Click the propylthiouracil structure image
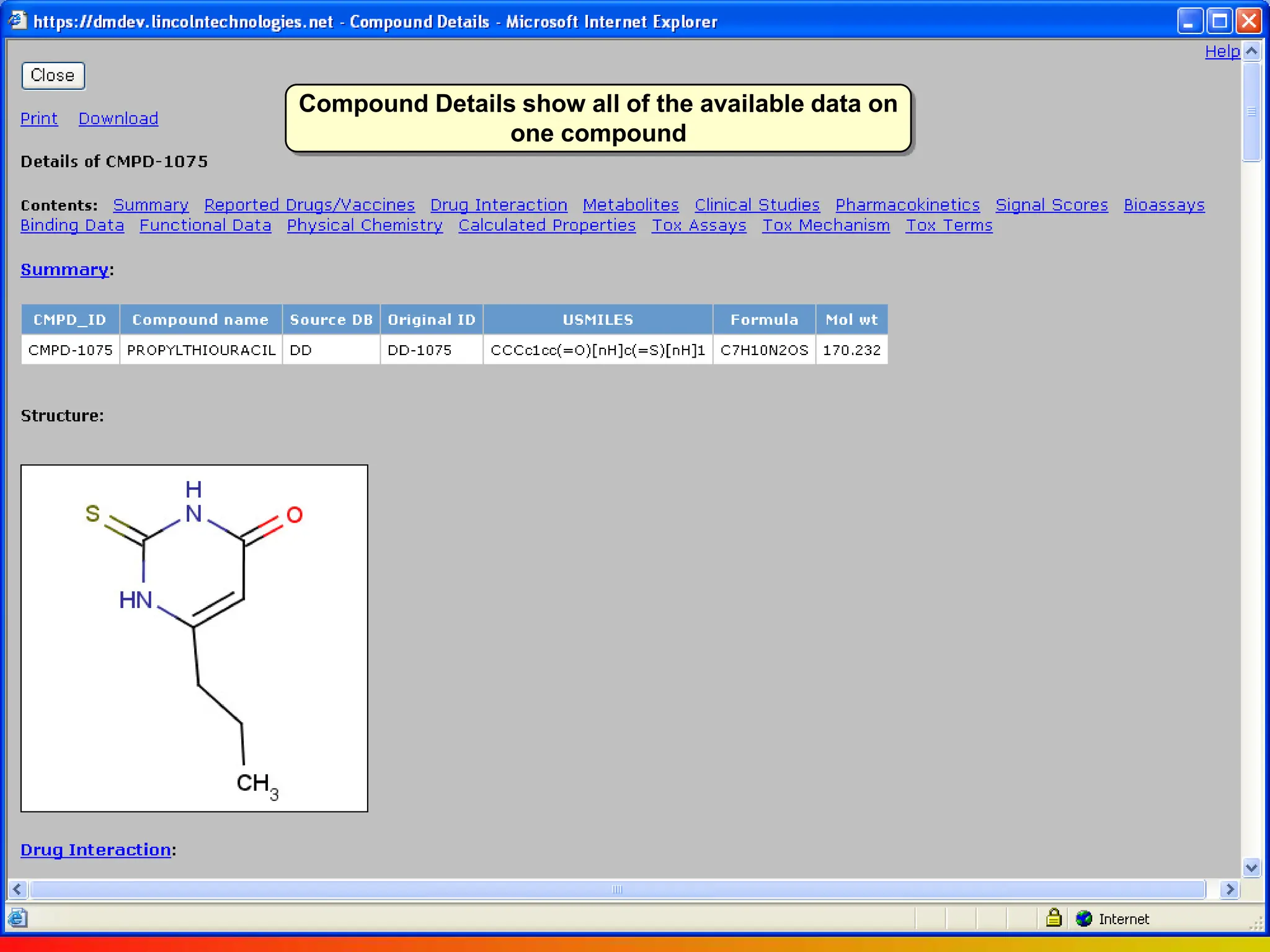1270x952 pixels. 194,638
